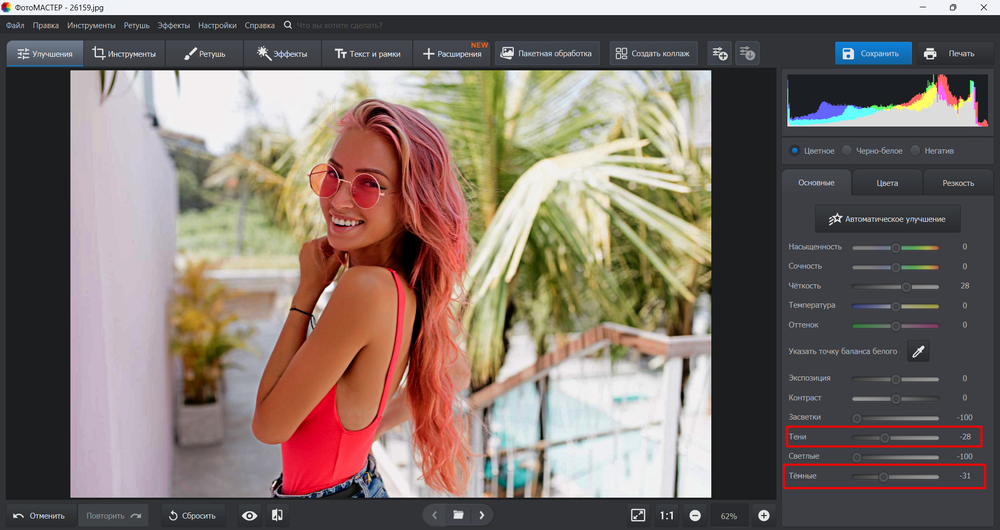The width and height of the screenshot is (1000, 530).
Task: Click the Повторить redo button
Action: tap(114, 515)
